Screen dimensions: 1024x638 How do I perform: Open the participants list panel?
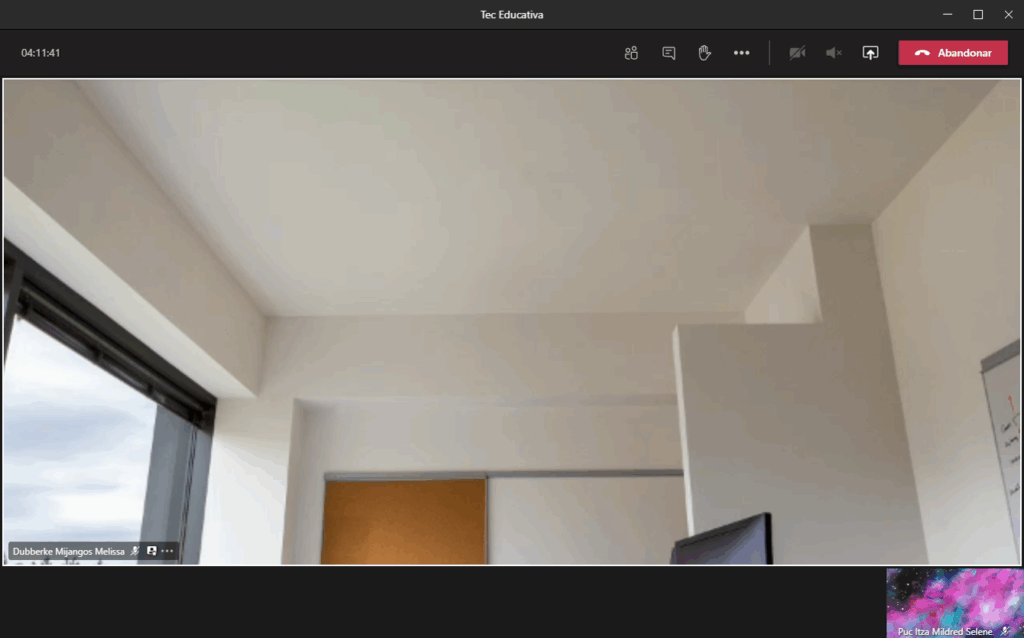pyautogui.click(x=631, y=53)
